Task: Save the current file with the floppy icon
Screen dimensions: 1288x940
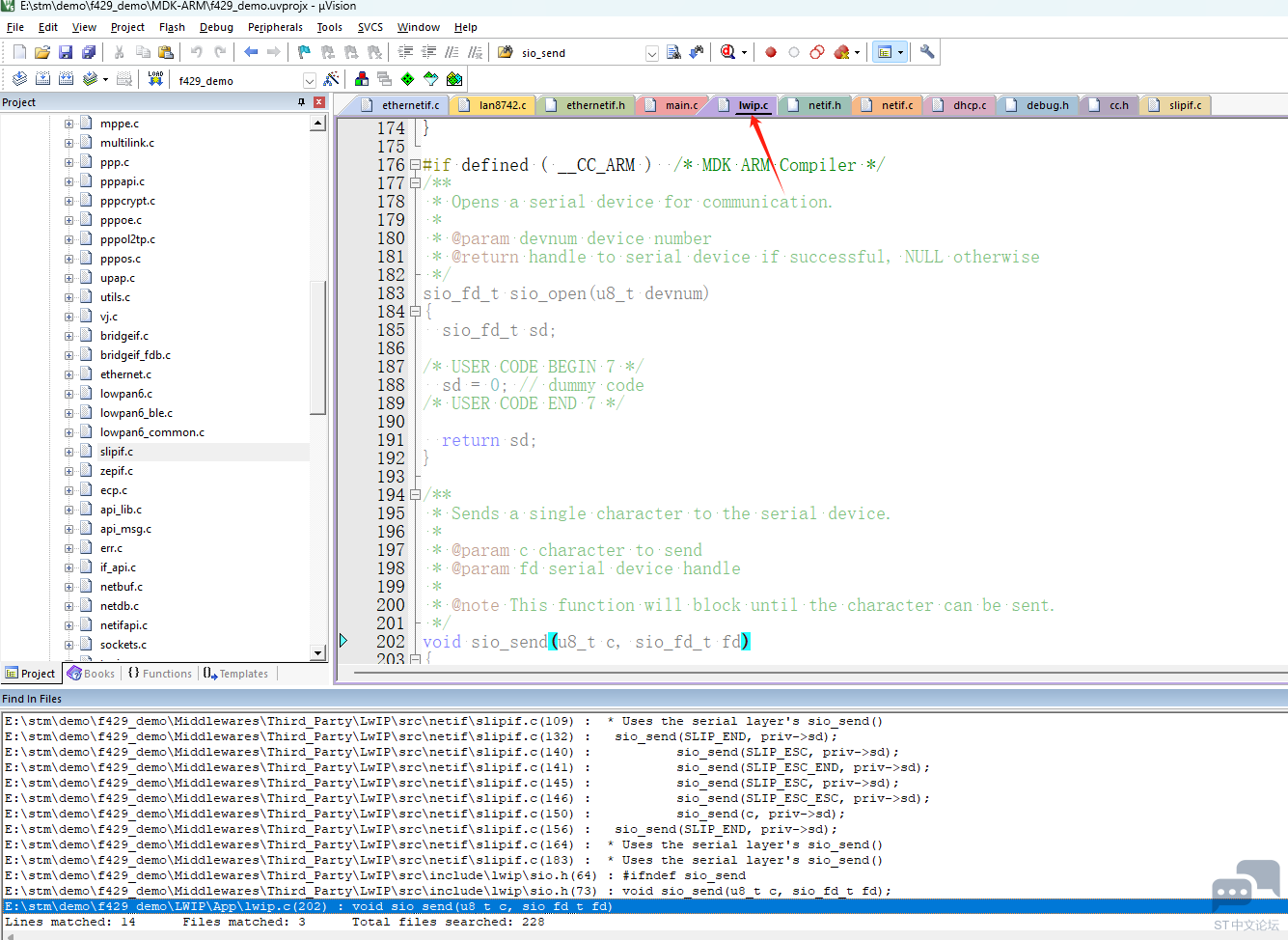Action: tap(66, 52)
